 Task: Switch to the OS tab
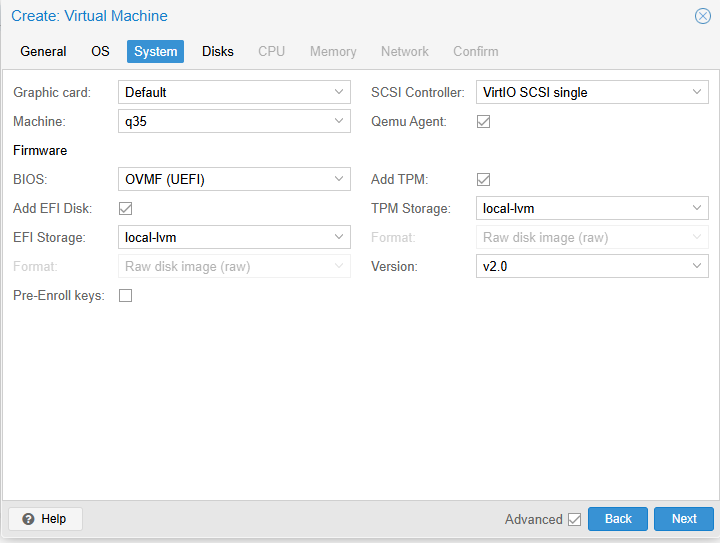(100, 51)
